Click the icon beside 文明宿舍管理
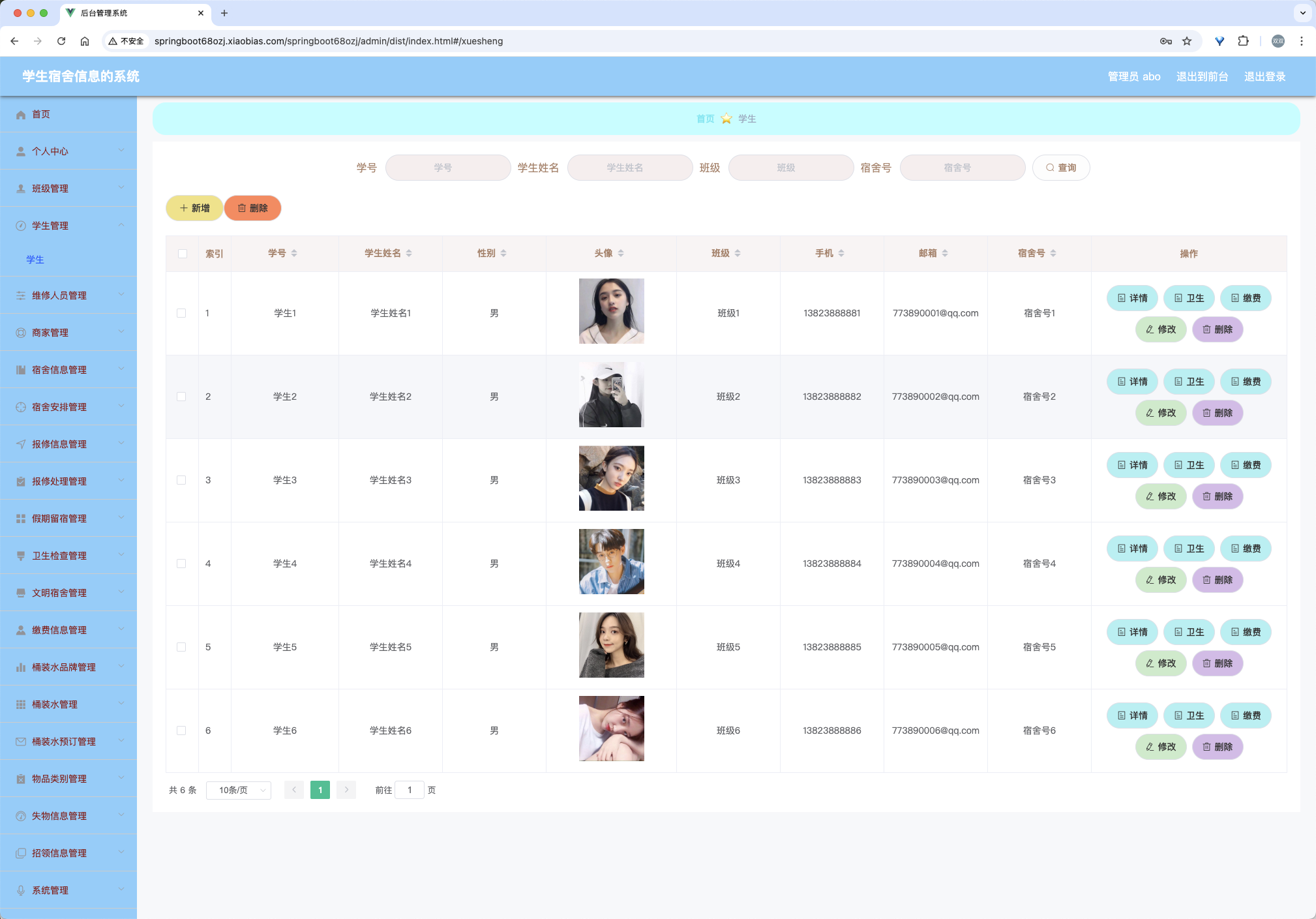The height and width of the screenshot is (919, 1316). tap(21, 593)
